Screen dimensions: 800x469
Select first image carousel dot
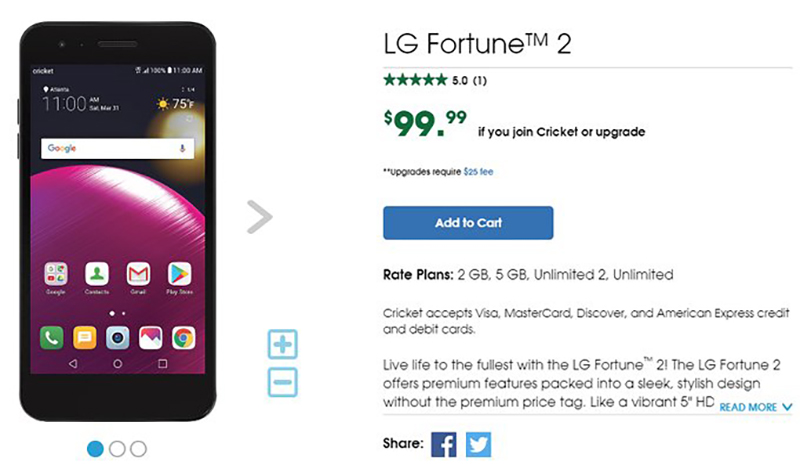pyautogui.click(x=96, y=449)
